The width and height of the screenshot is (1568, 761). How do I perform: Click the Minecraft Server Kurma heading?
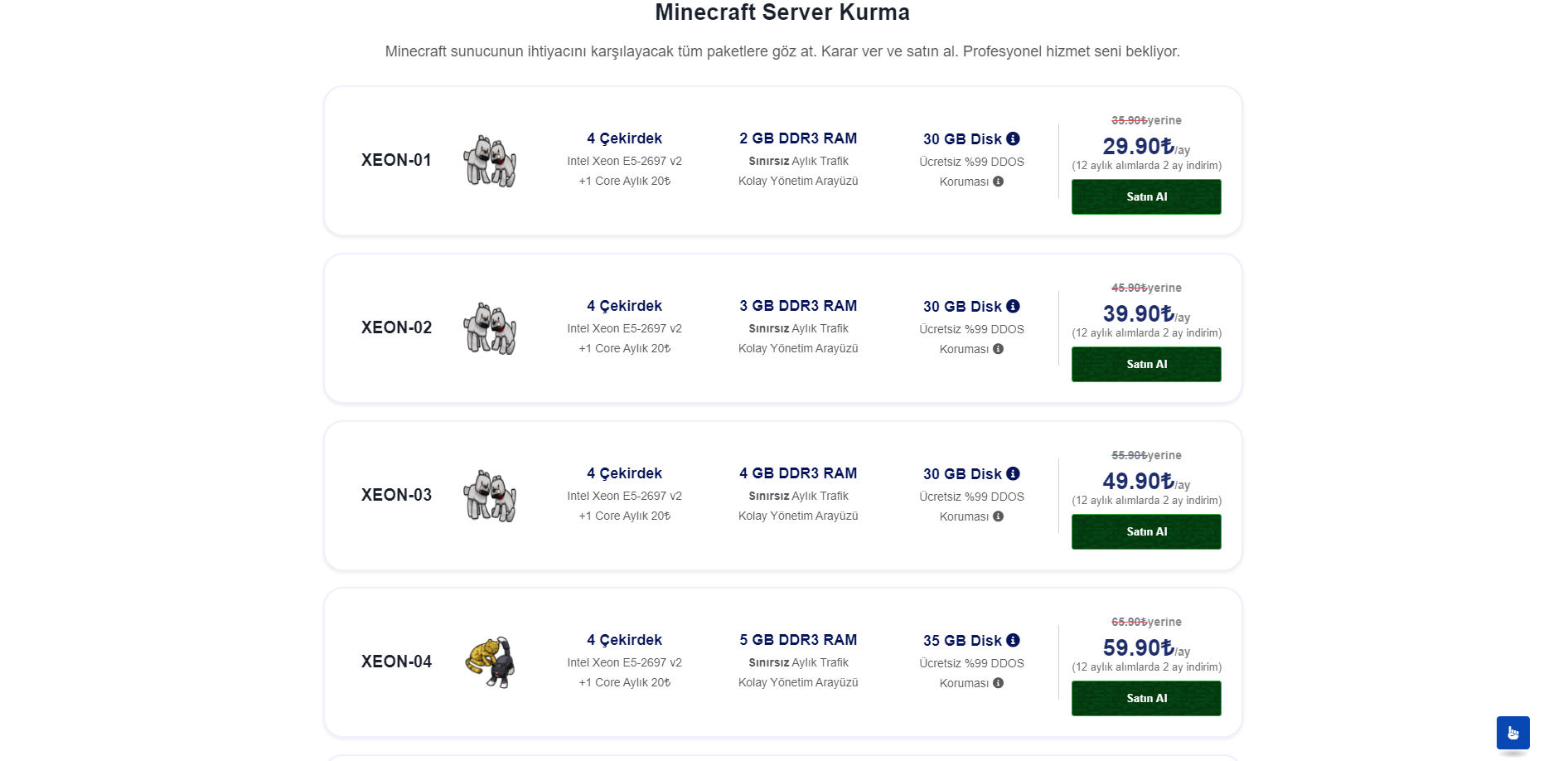point(782,12)
